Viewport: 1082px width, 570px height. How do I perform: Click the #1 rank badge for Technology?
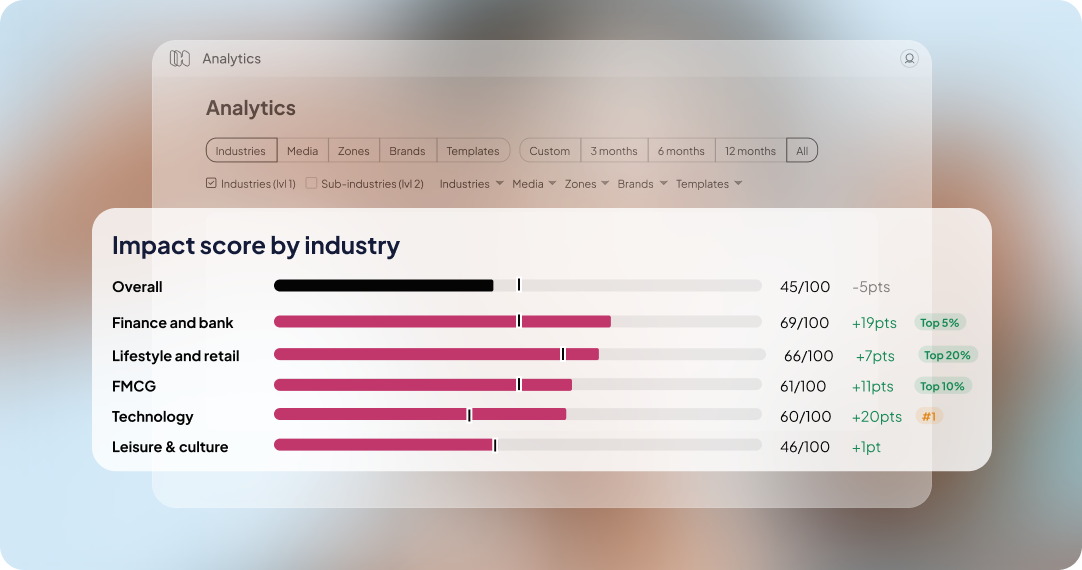coord(929,416)
